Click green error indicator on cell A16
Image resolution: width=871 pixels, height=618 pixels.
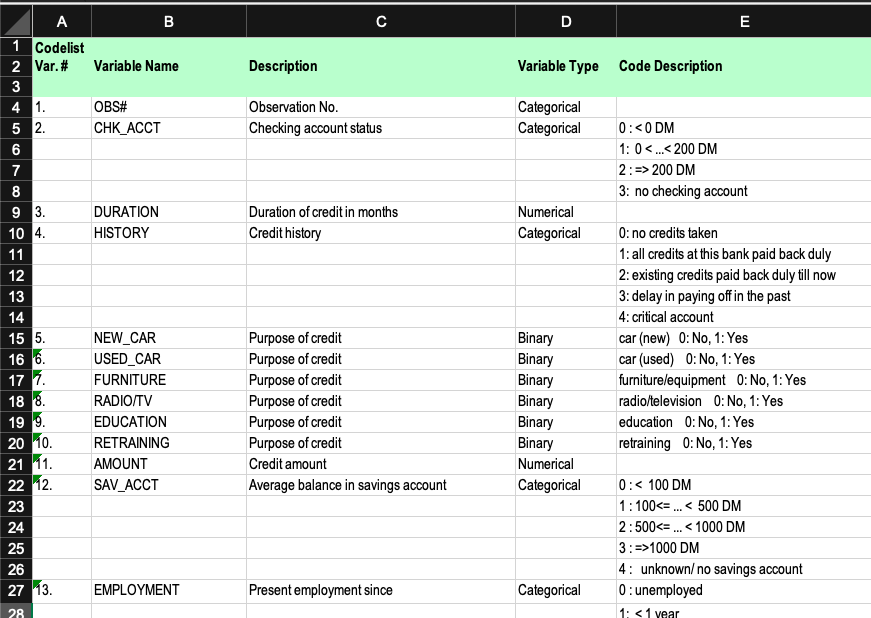pyautogui.click(x=37, y=353)
